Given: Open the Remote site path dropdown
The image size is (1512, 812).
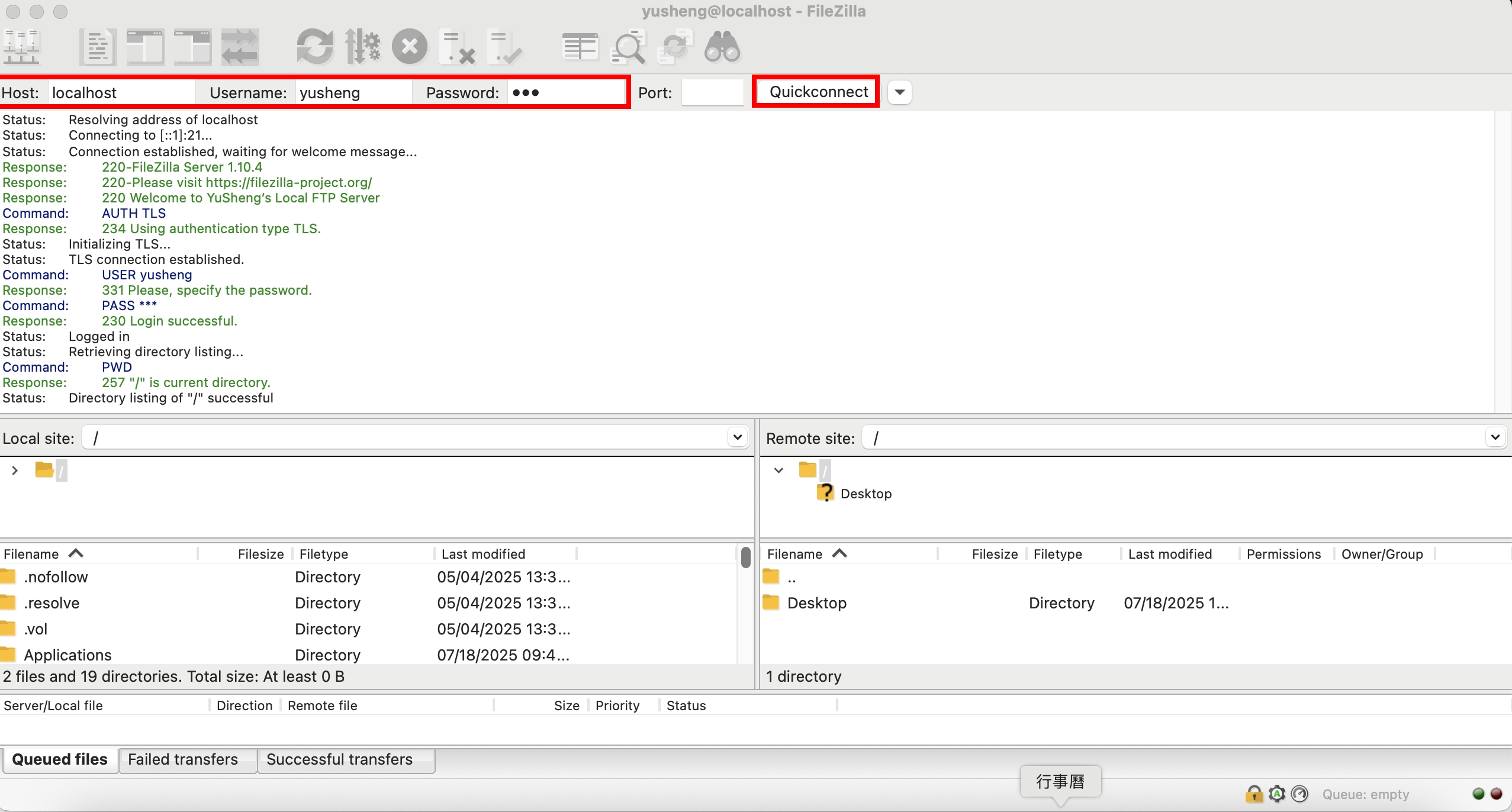Looking at the screenshot, I should pos(1495,437).
